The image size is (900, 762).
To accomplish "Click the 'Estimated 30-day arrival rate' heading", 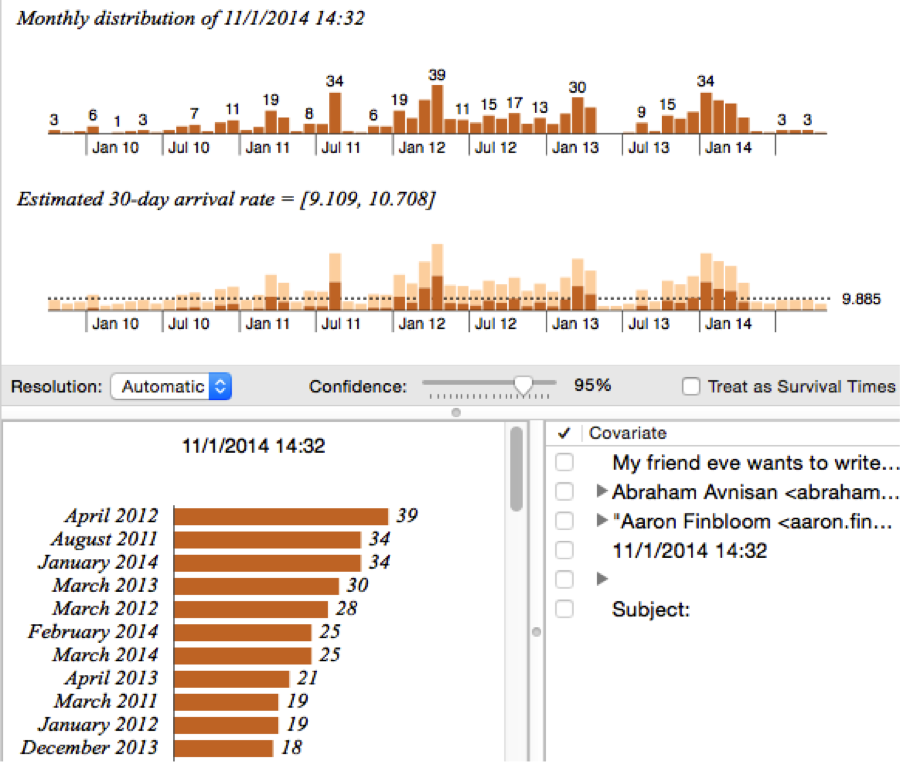I will point(226,199).
